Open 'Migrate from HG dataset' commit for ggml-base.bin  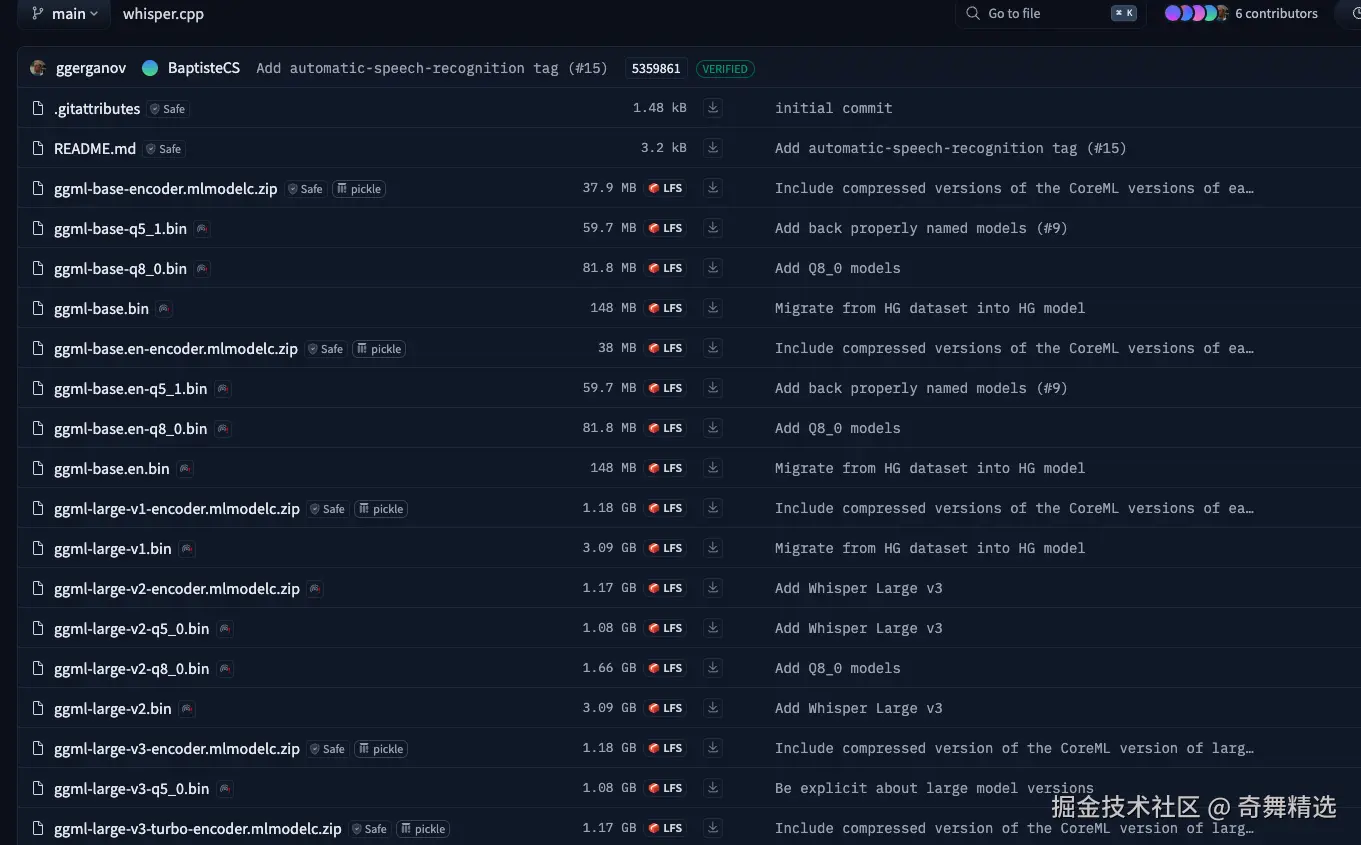(x=930, y=308)
